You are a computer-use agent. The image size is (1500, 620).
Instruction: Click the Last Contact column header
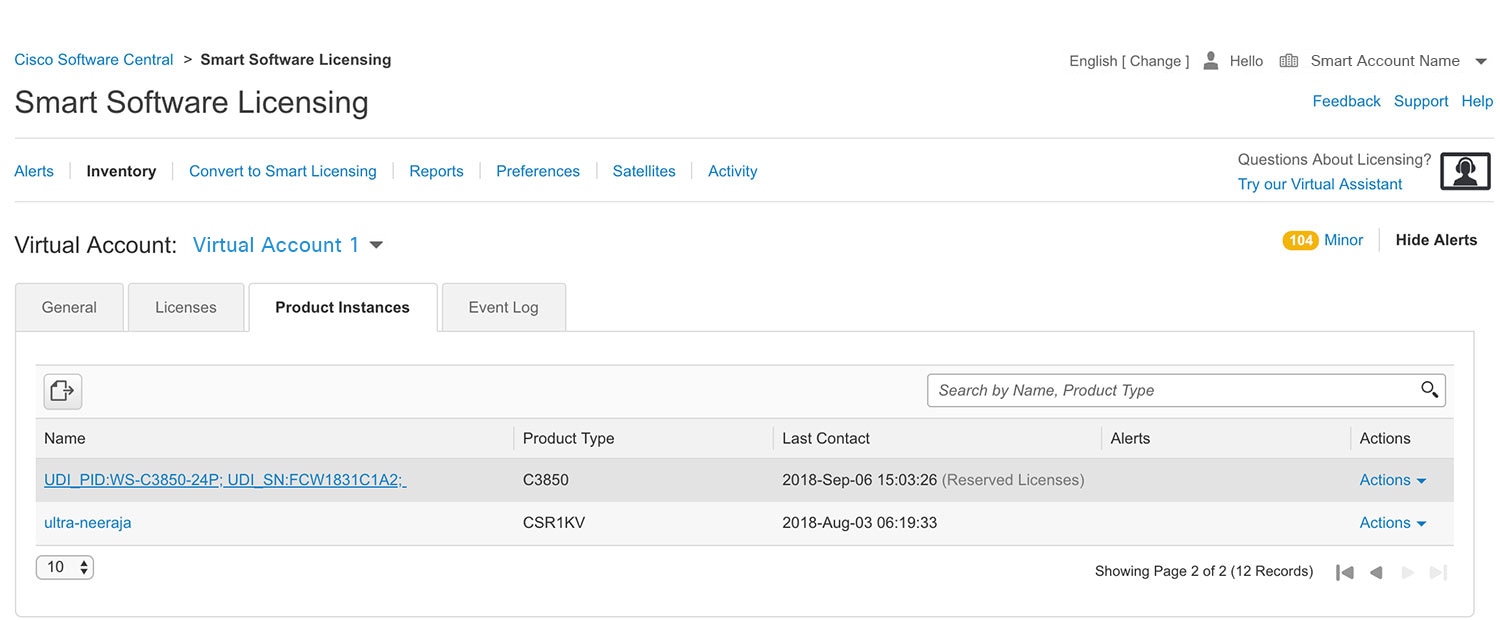(x=826, y=438)
